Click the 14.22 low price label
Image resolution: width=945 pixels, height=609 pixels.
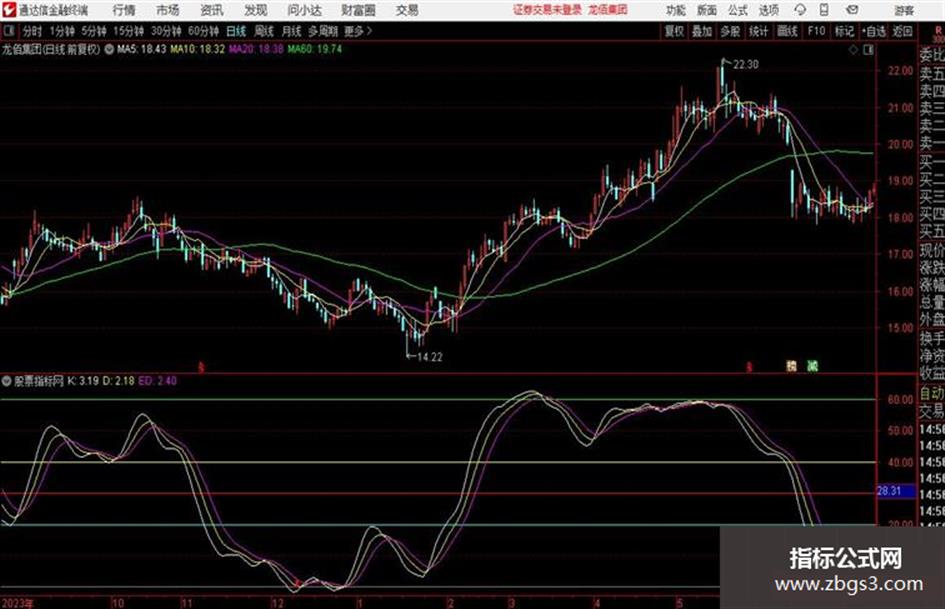pos(430,357)
